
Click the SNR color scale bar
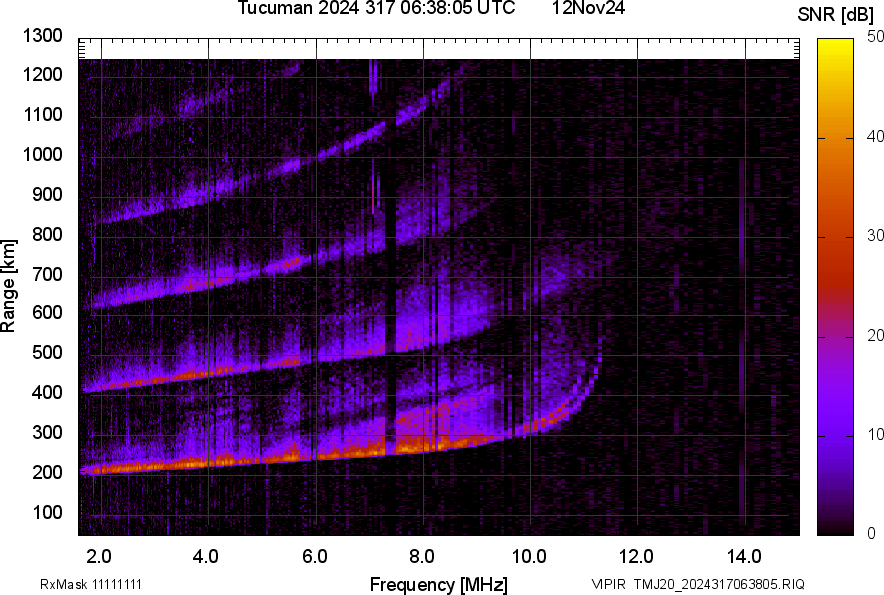point(835,287)
